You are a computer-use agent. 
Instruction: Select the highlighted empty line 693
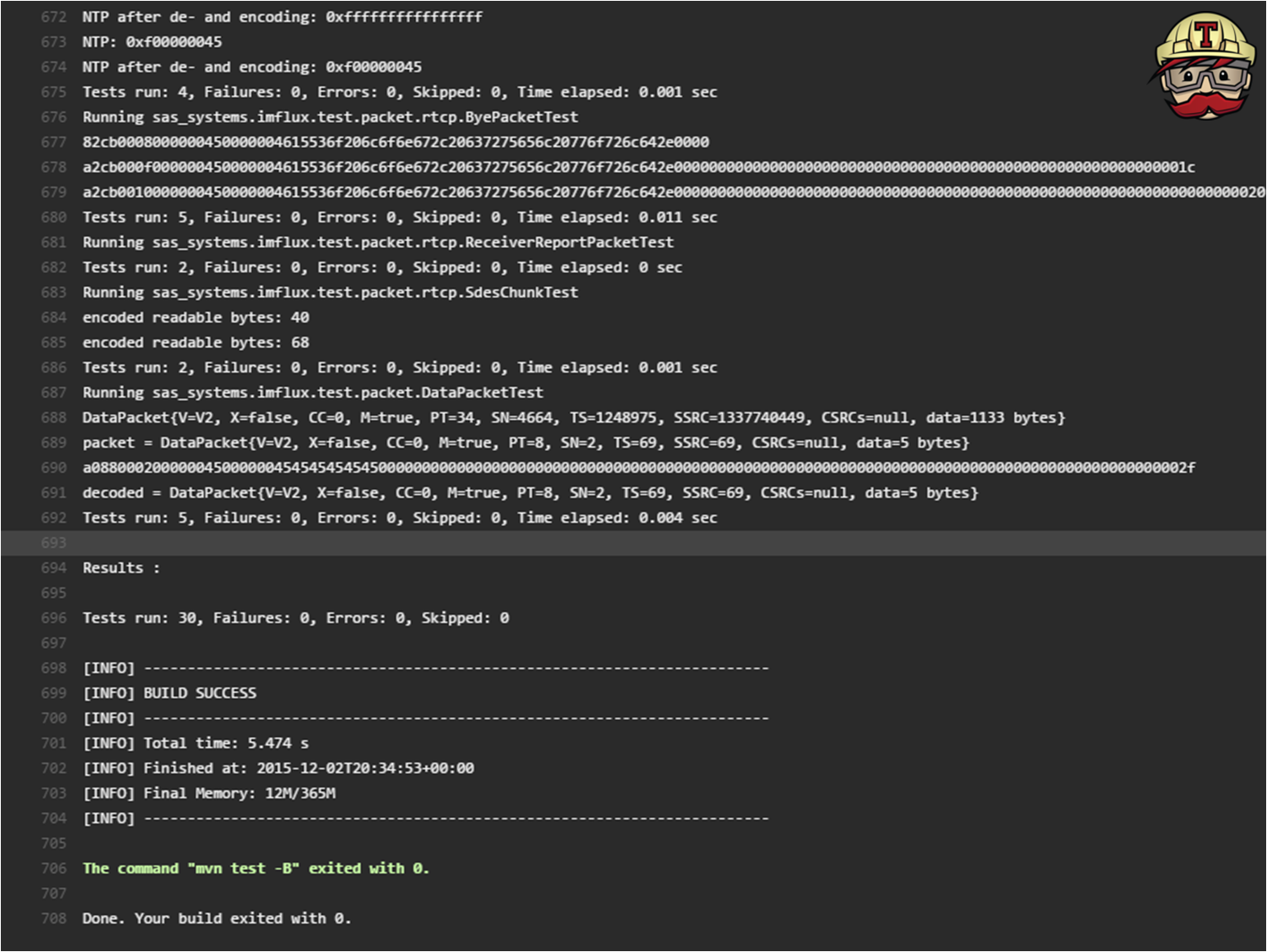[x=633, y=543]
